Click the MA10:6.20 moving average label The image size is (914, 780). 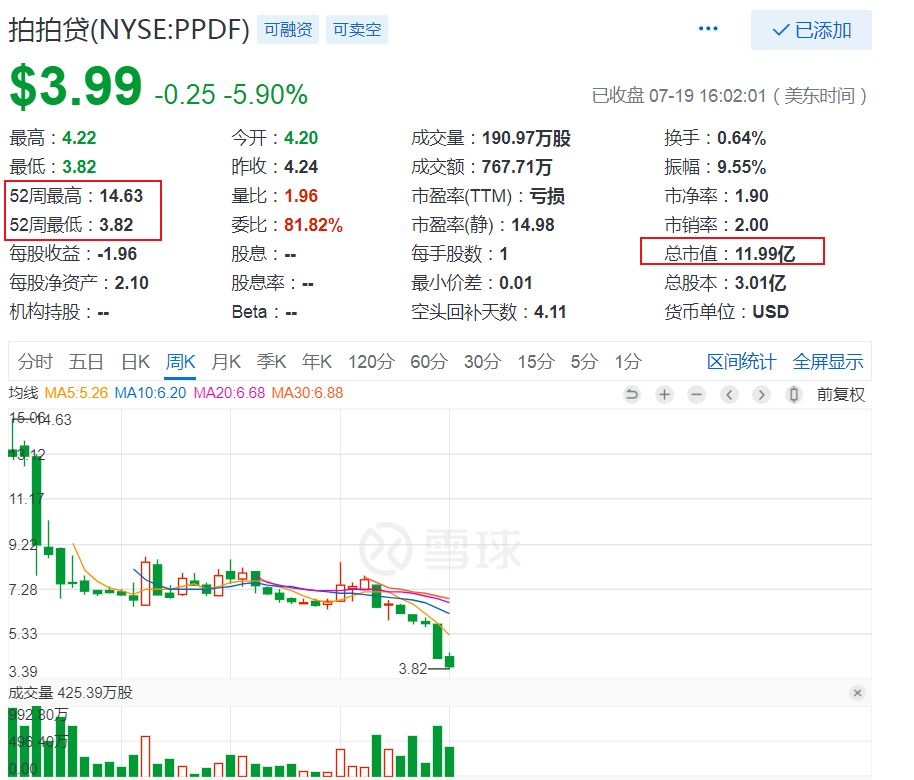pos(150,393)
